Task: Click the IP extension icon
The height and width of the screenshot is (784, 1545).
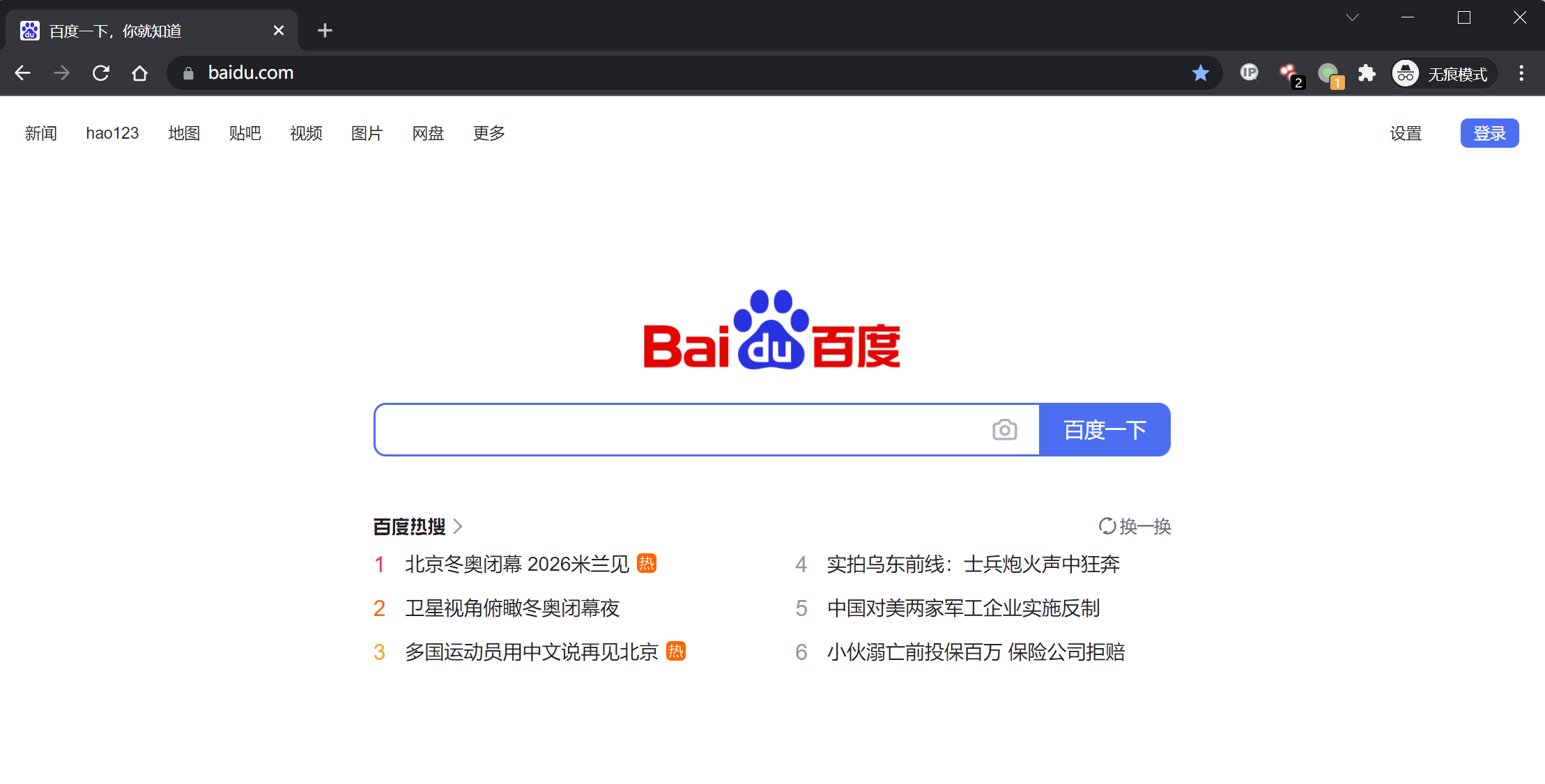Action: click(x=1250, y=72)
